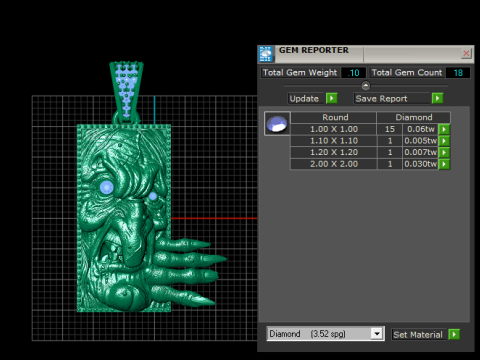This screenshot has width=480, height=360.
Task: Select the round gem shape thumbnail
Action: tap(277, 123)
